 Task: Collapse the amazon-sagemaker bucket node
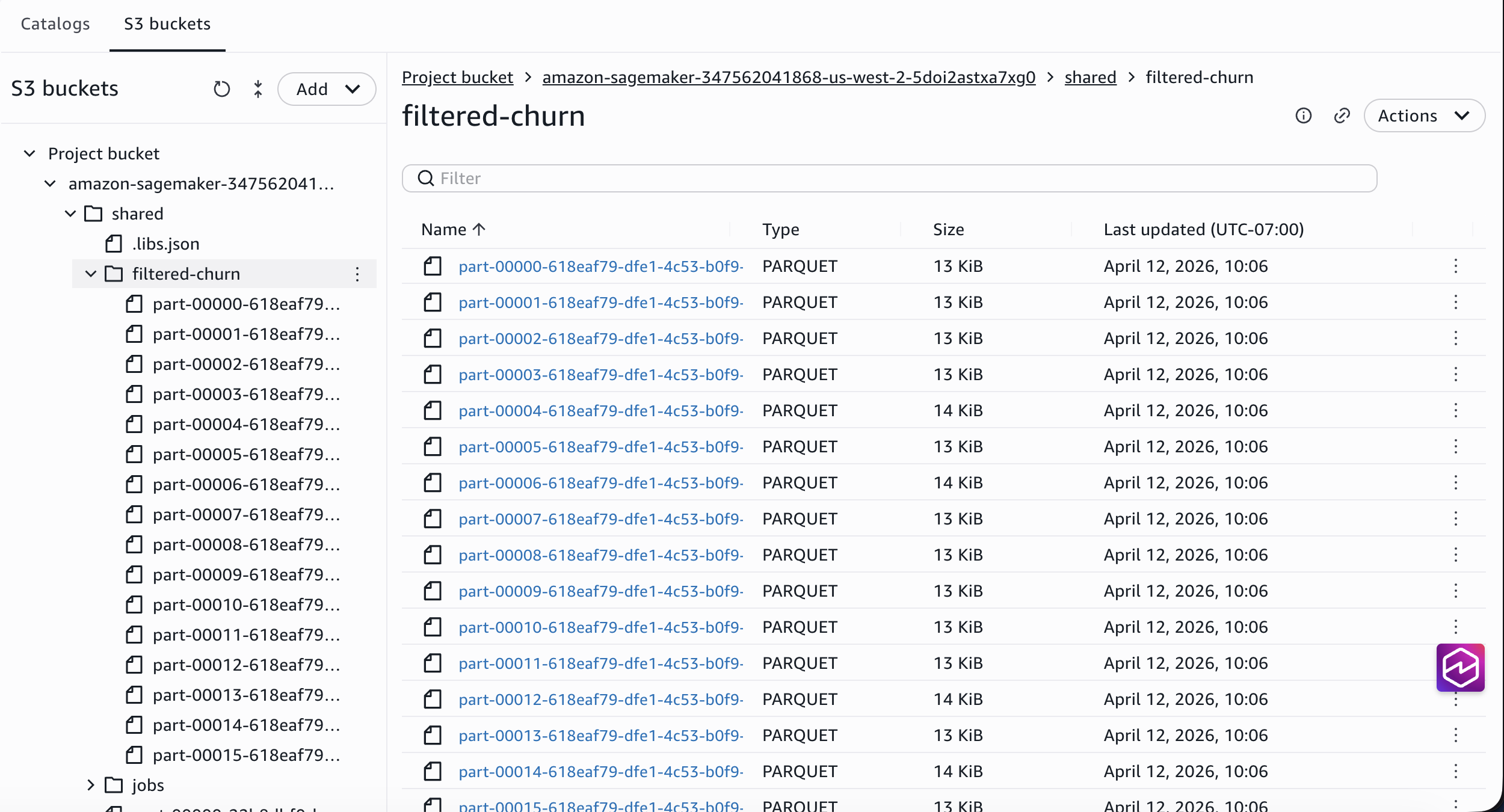50,183
